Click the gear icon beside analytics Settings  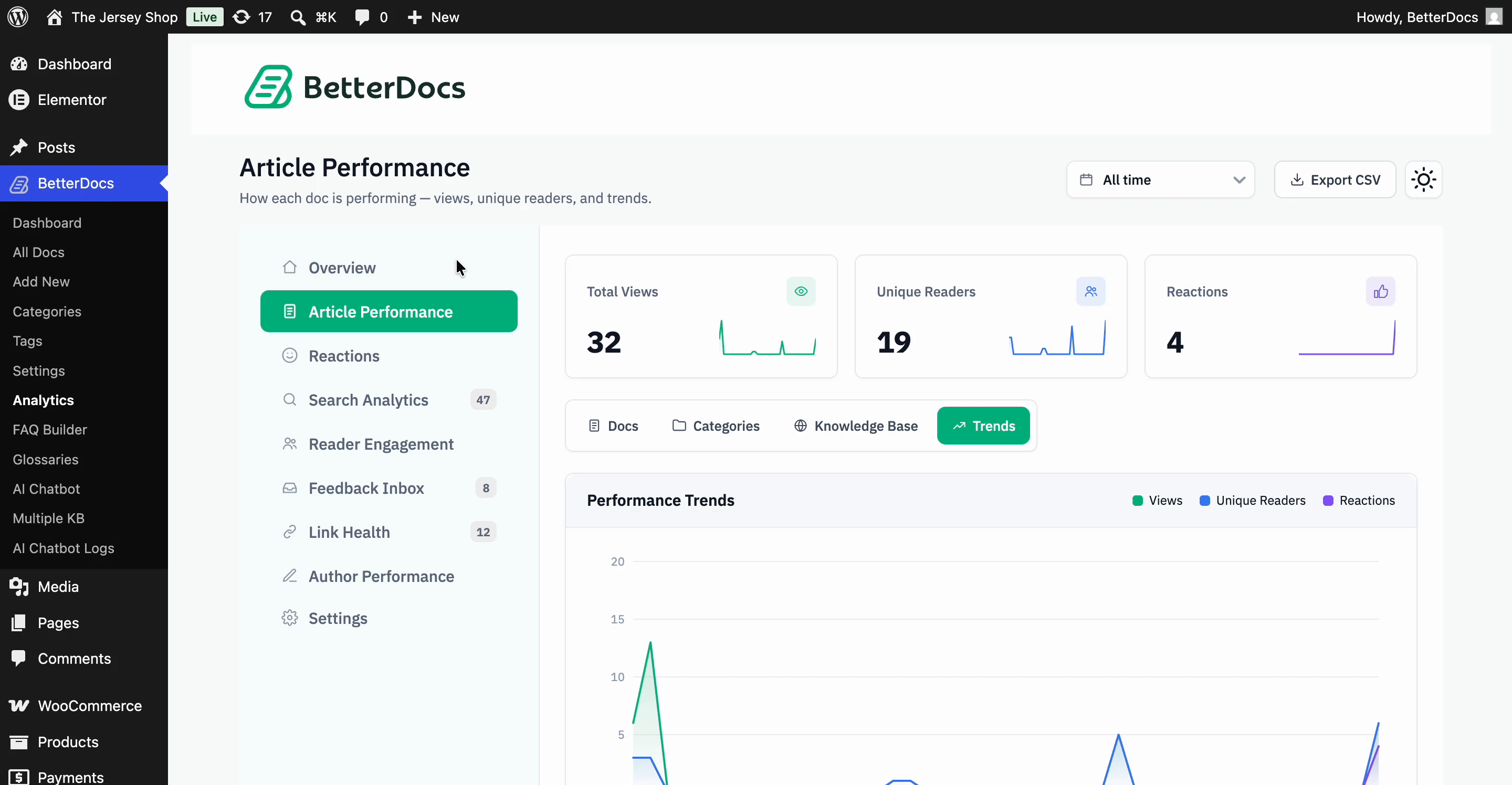(x=289, y=618)
